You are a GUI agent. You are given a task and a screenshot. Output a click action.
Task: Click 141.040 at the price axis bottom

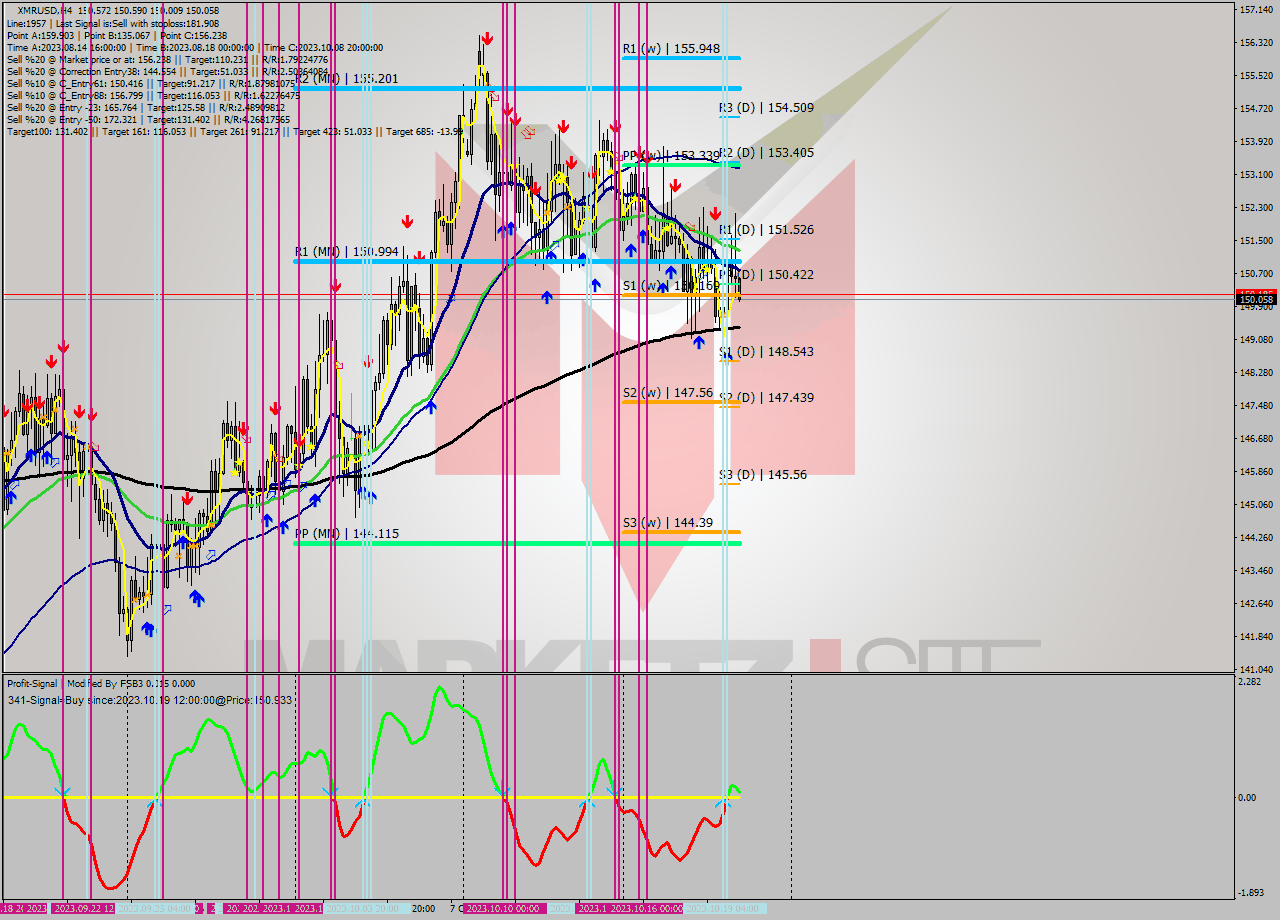1255,668
